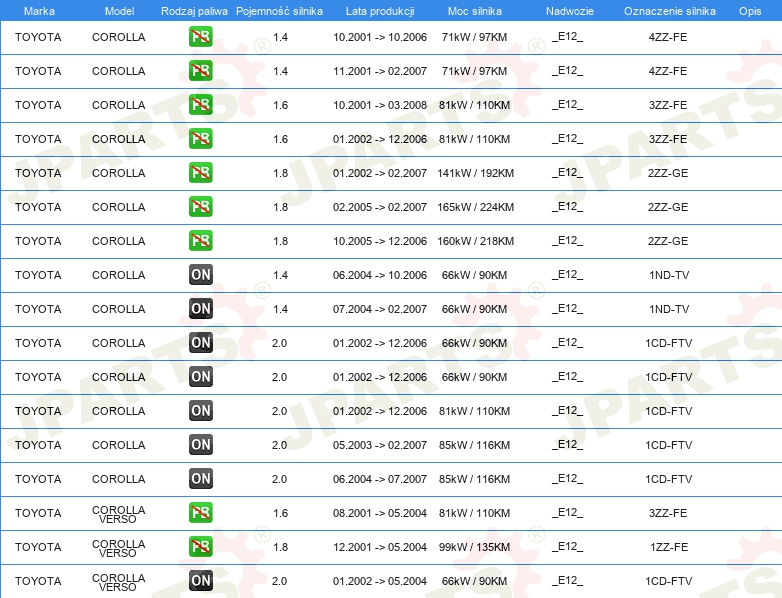Click the Pojemność silnika column header

[x=279, y=11]
